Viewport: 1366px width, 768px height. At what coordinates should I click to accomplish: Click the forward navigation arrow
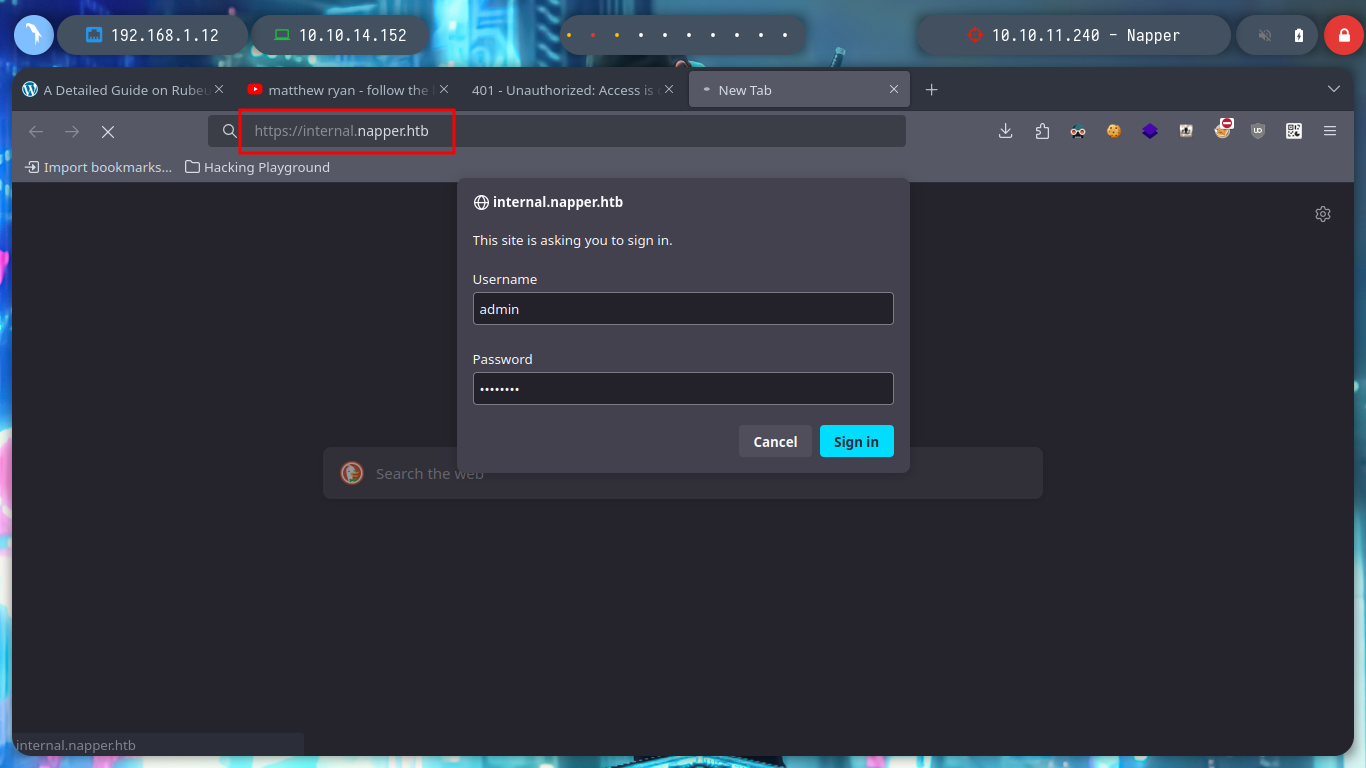tap(72, 131)
